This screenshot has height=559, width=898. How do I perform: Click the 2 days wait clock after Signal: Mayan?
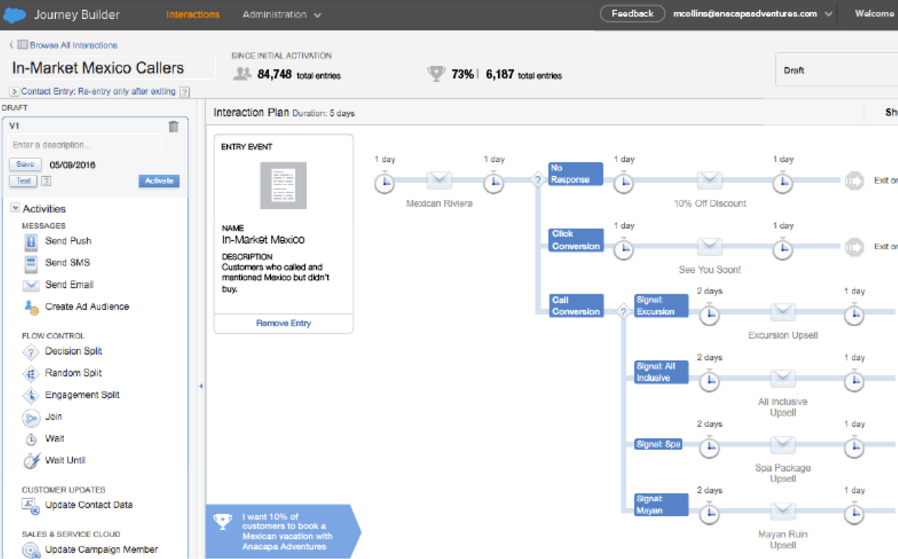click(710, 513)
